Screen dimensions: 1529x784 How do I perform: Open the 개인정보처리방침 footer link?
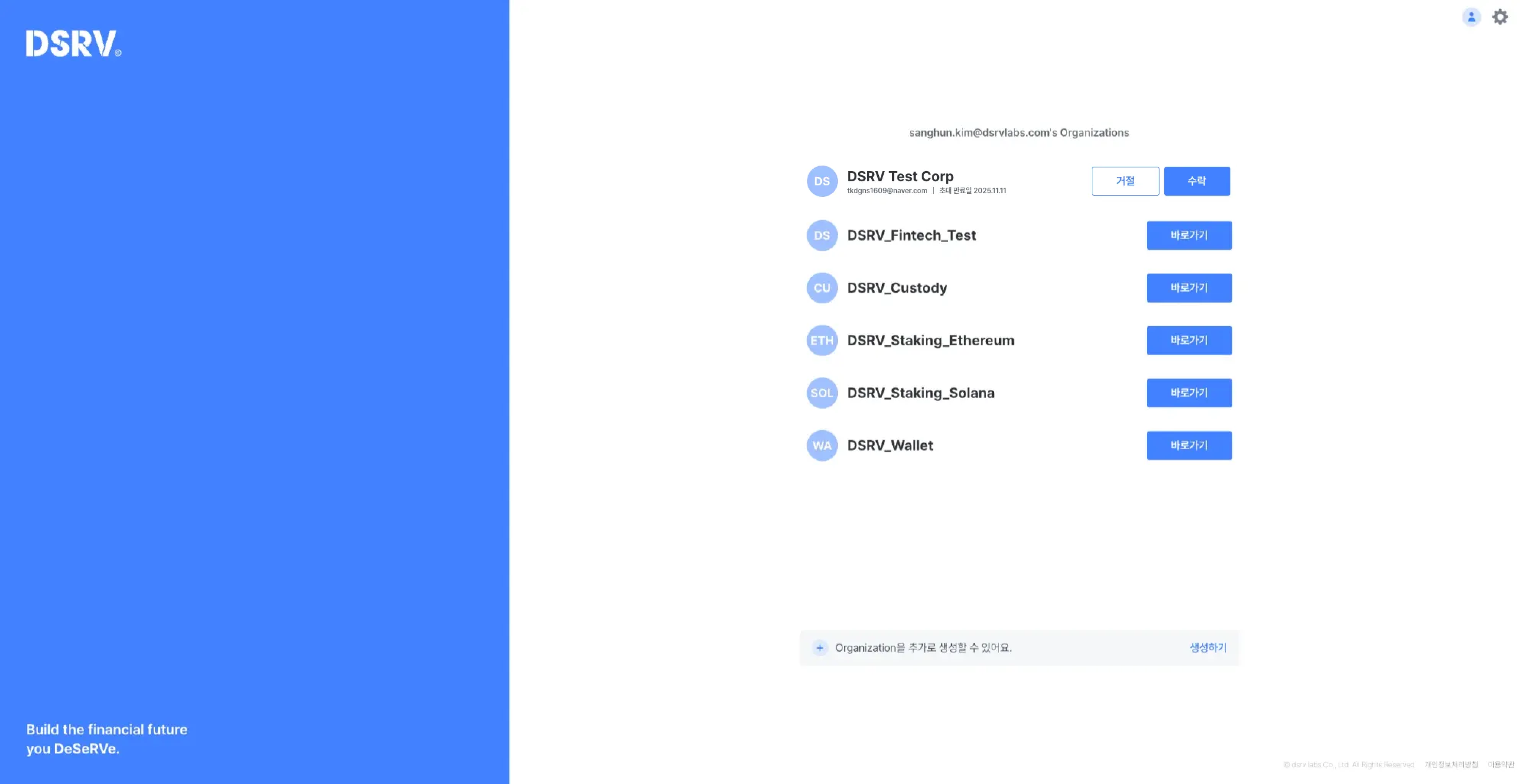click(x=1451, y=765)
